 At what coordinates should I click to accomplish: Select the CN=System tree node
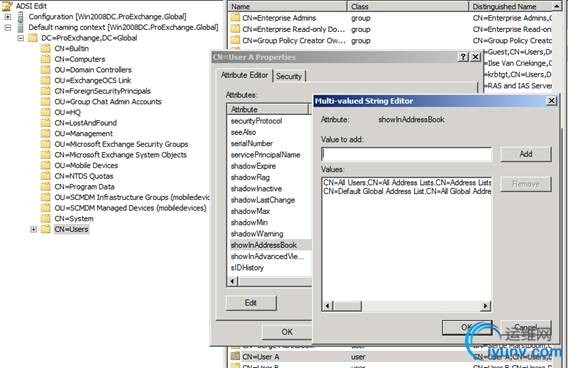(74, 218)
